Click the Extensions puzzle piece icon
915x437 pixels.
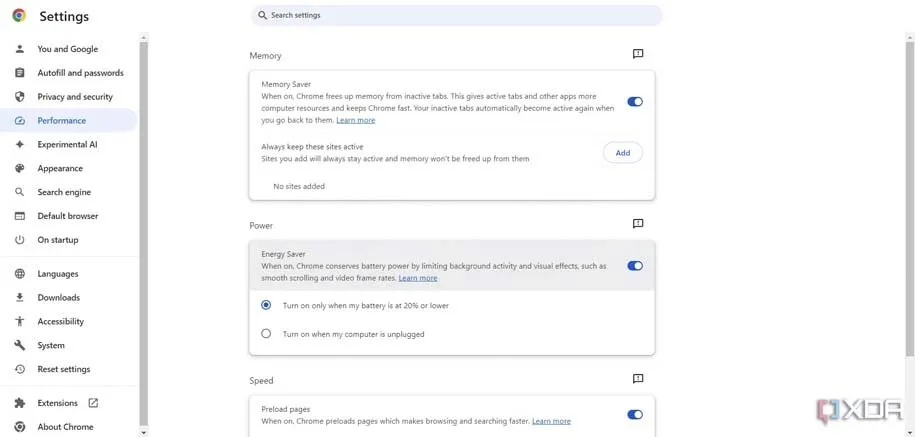[x=19, y=403]
